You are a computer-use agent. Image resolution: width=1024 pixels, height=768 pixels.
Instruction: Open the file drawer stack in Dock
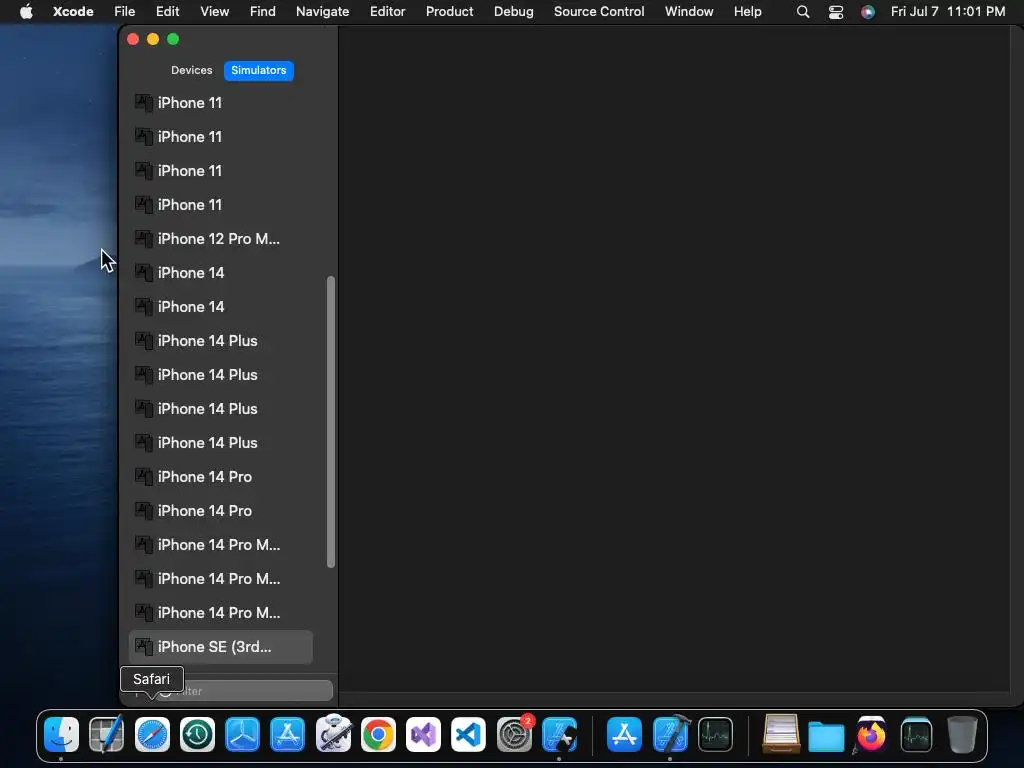pyautogui.click(x=781, y=735)
